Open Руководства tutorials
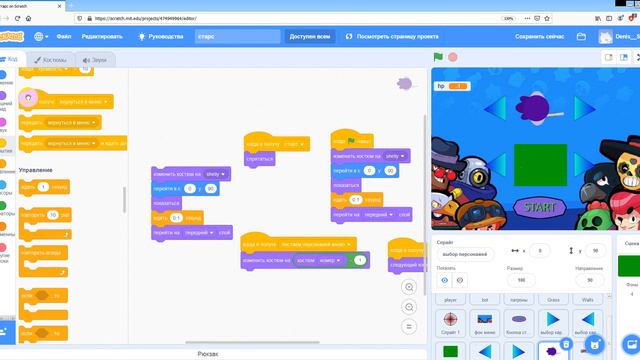Viewport: 640px width, 360px height. pyautogui.click(x=161, y=37)
